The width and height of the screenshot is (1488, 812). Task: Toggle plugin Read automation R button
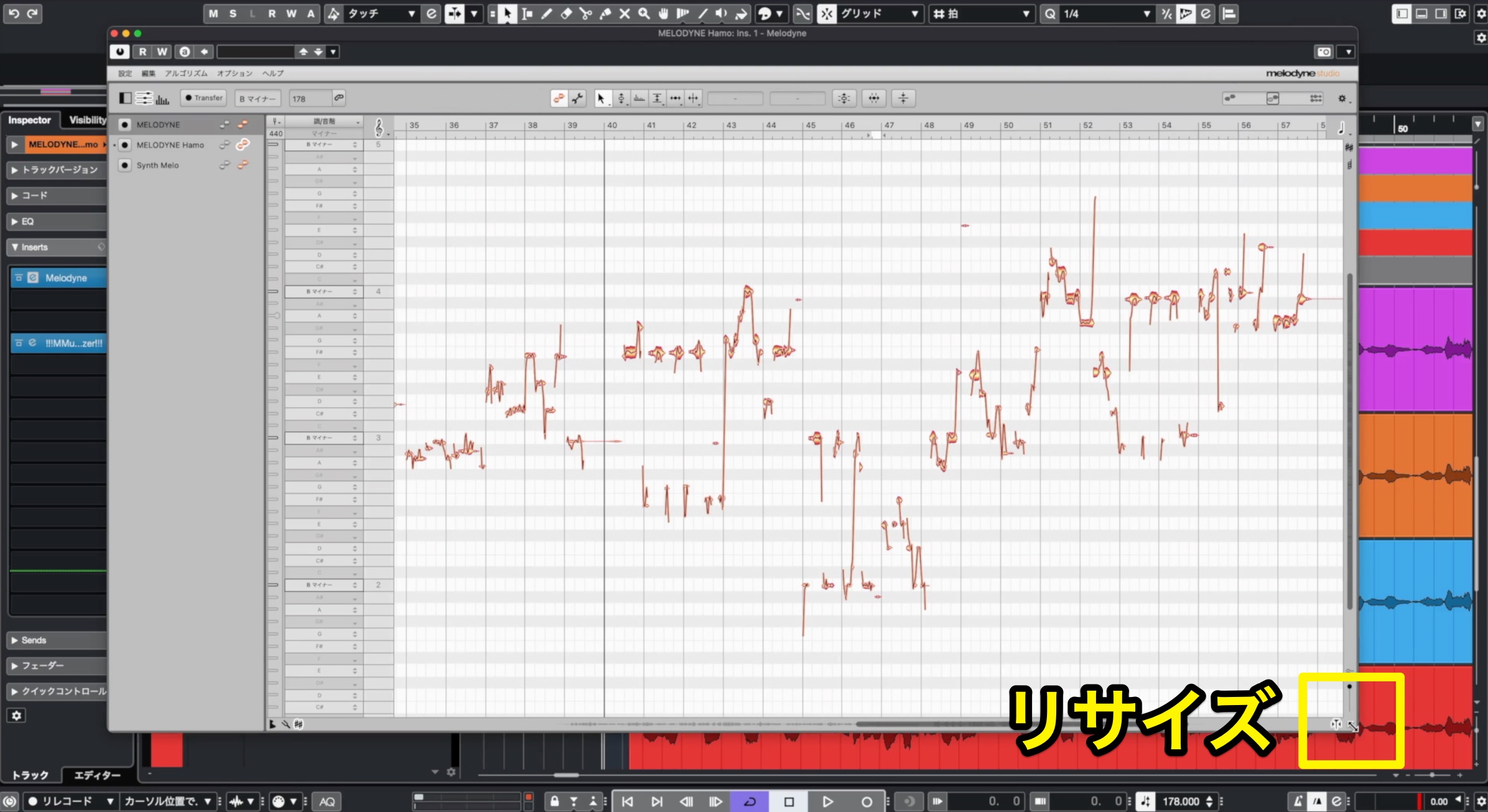click(x=142, y=52)
